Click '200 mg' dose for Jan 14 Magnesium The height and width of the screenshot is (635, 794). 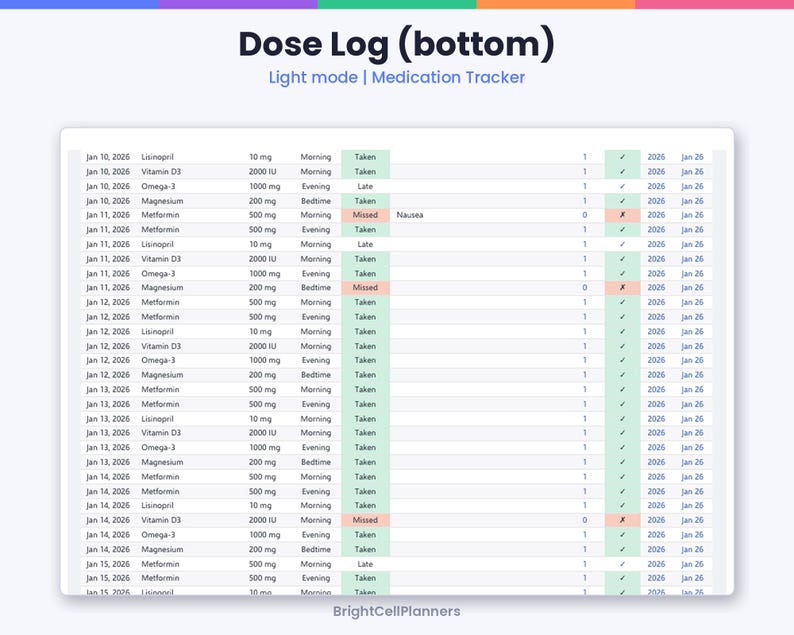click(262, 549)
